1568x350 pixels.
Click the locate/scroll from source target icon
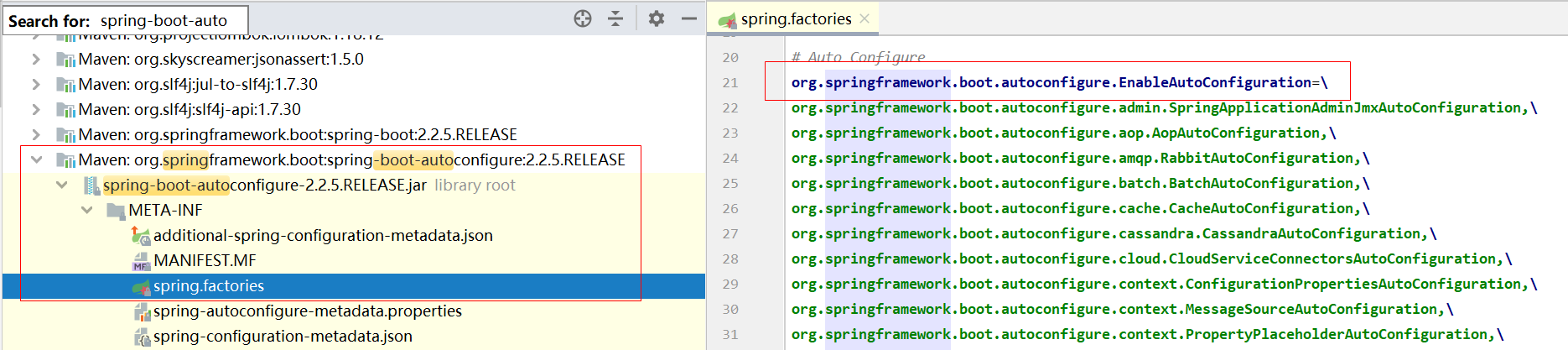[583, 18]
